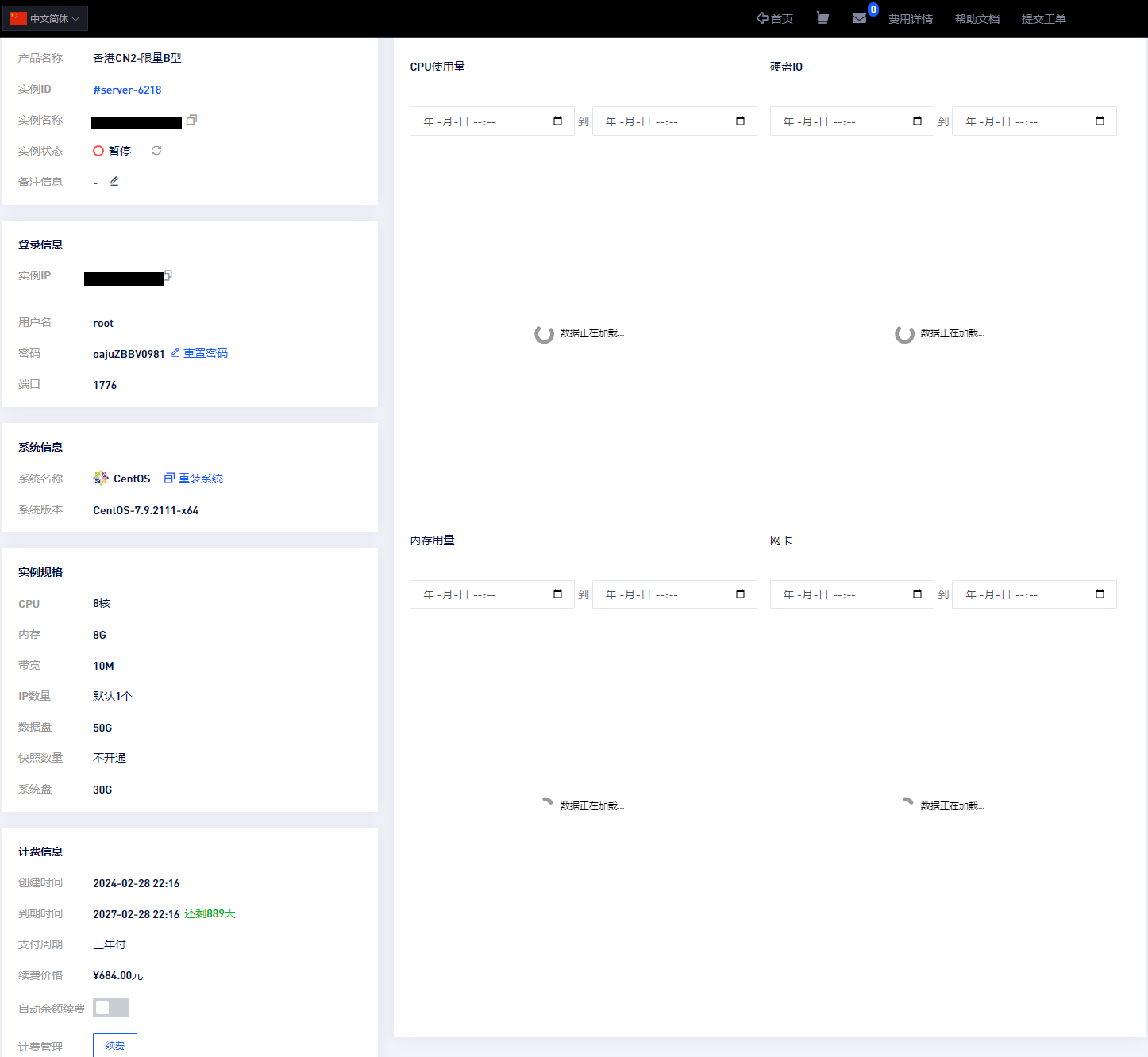1148x1057 pixels.
Task: Click the username value root
Action: (x=103, y=323)
